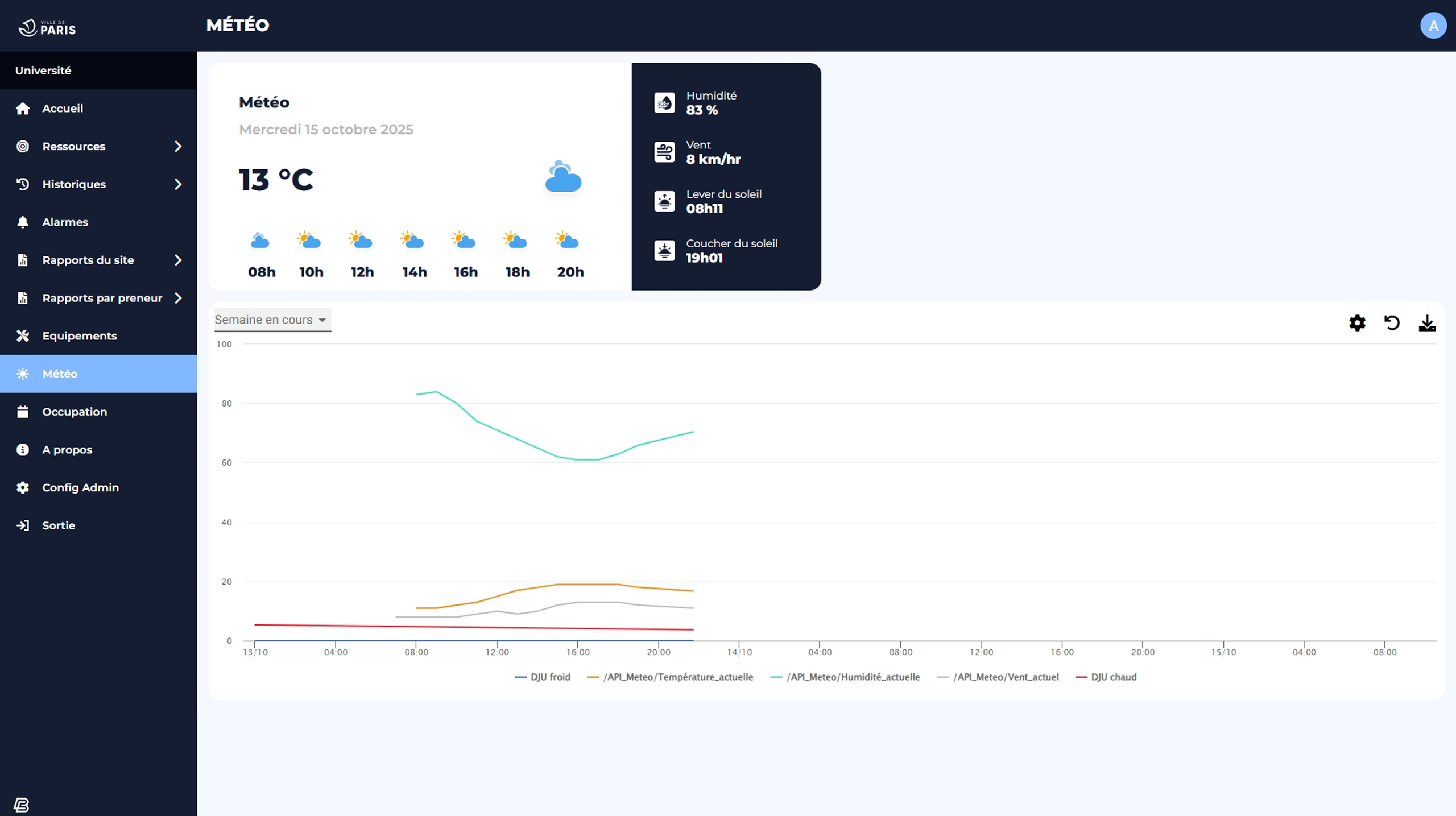Click the Humidité icon in weather panel
The width and height of the screenshot is (1456, 816).
(x=664, y=103)
